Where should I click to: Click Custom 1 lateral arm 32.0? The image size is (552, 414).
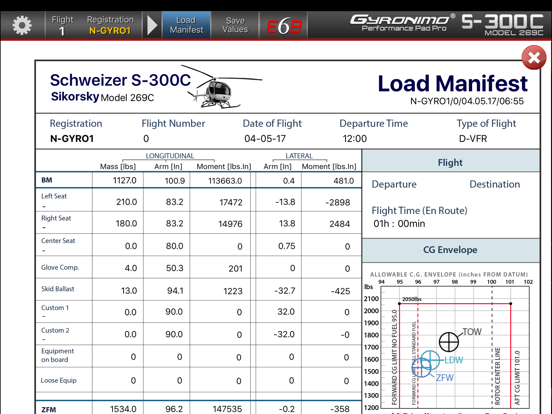286,312
